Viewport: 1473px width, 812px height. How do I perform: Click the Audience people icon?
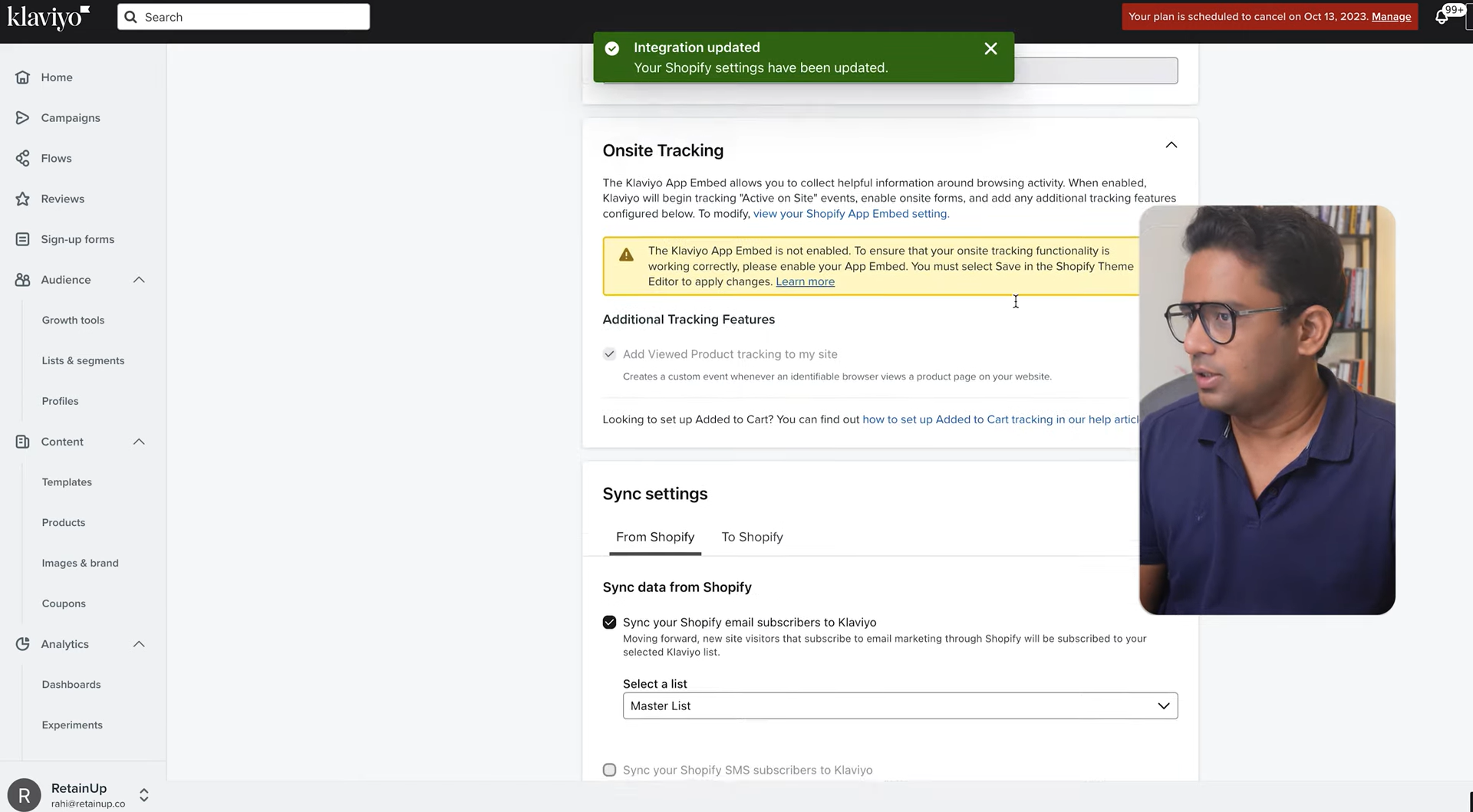(x=23, y=280)
